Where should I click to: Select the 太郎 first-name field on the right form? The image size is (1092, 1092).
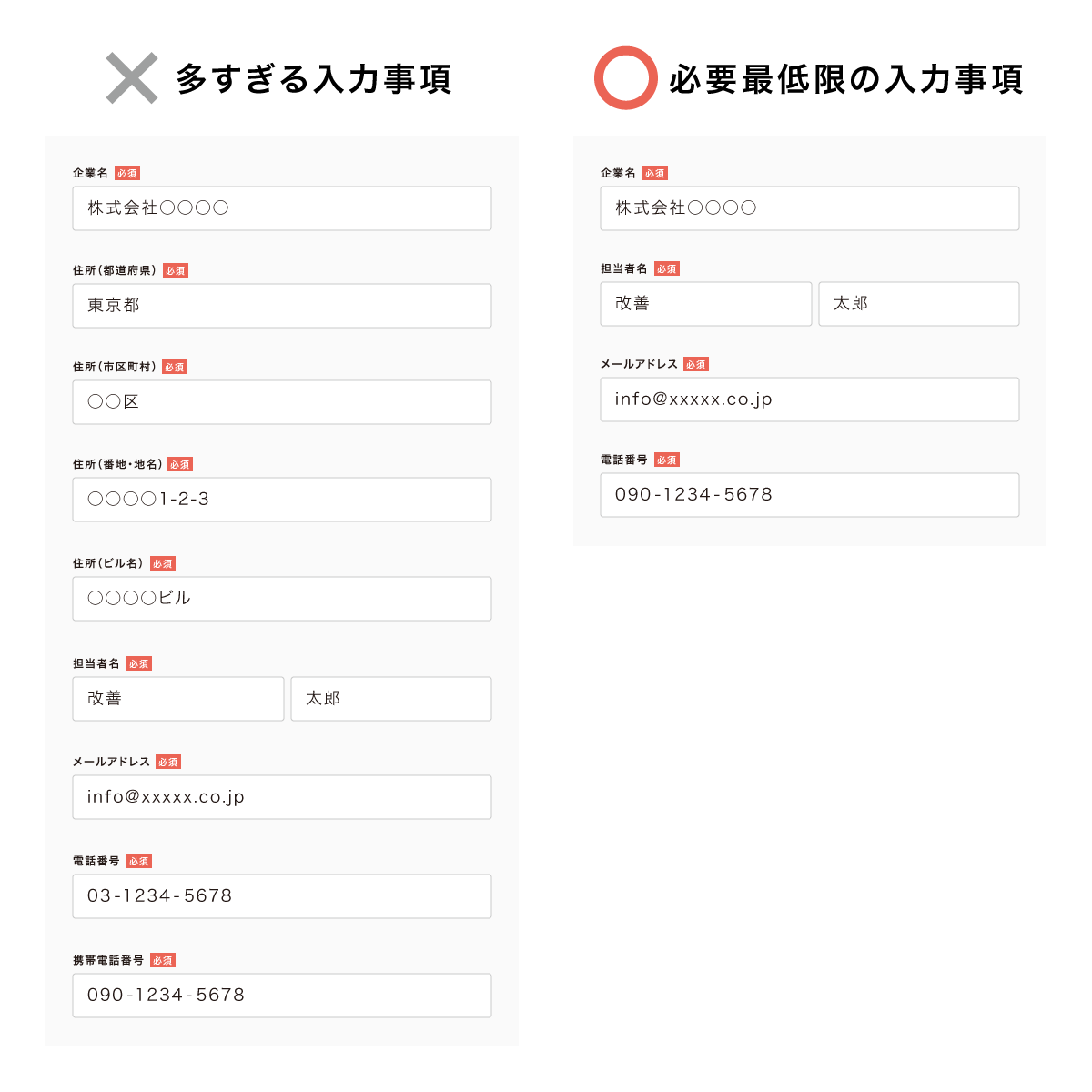coord(918,303)
